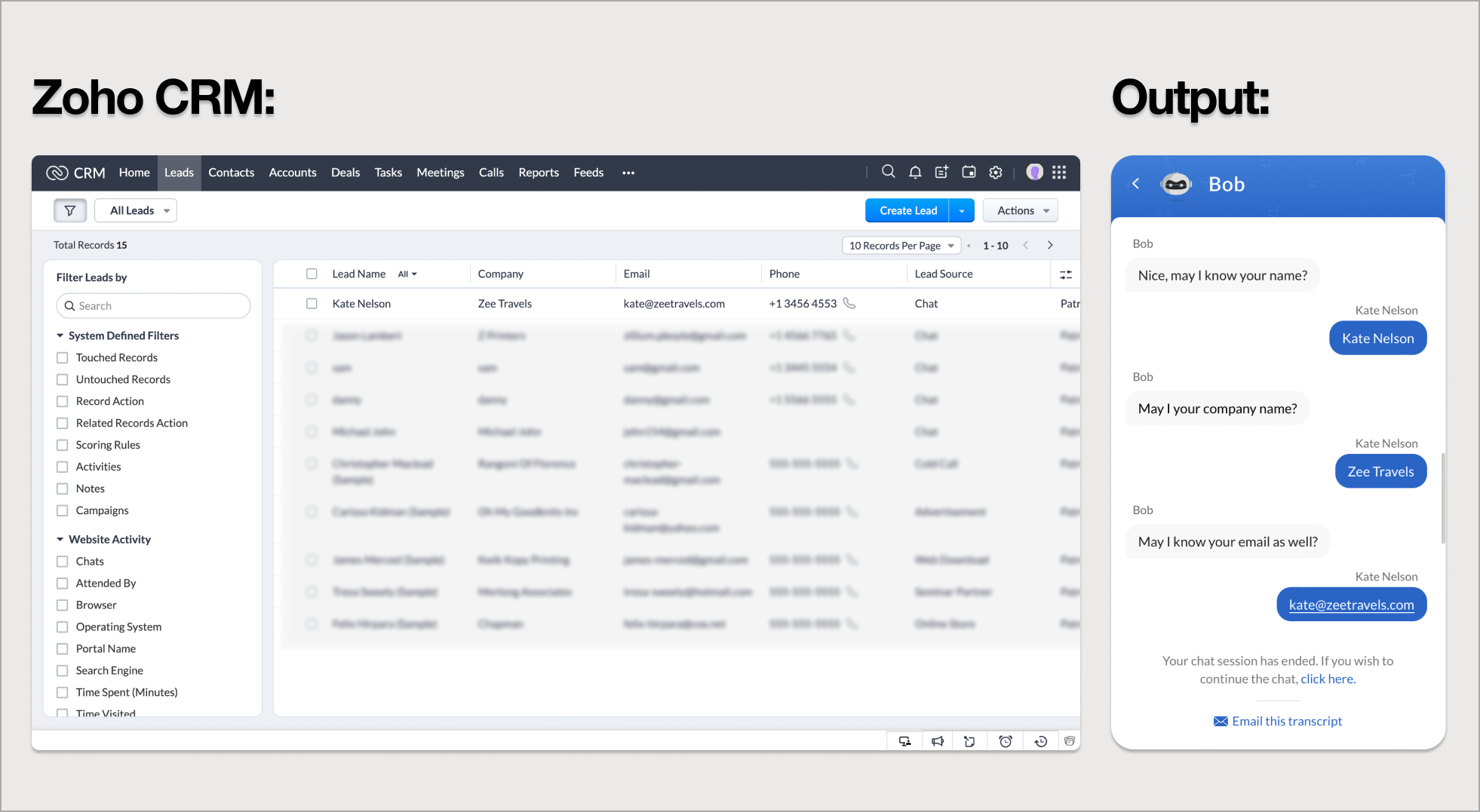This screenshot has width=1480, height=812.
Task: Click Bob's bot avatar in chat header
Action: point(1176,184)
